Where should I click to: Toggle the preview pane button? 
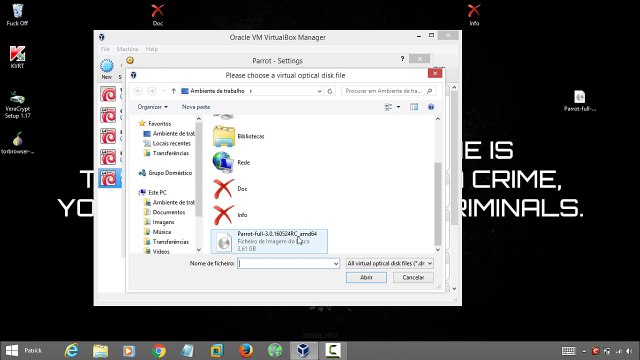coord(414,107)
